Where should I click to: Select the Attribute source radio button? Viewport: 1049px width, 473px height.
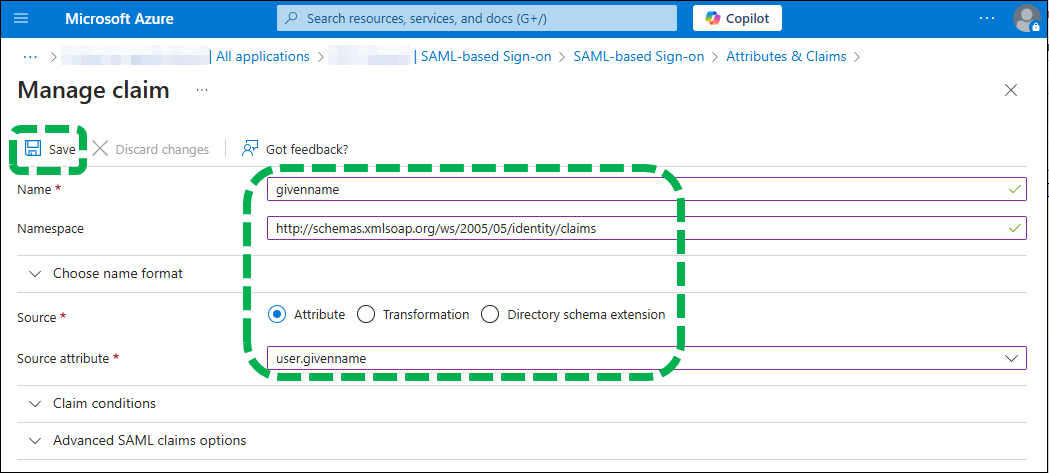pos(277,314)
